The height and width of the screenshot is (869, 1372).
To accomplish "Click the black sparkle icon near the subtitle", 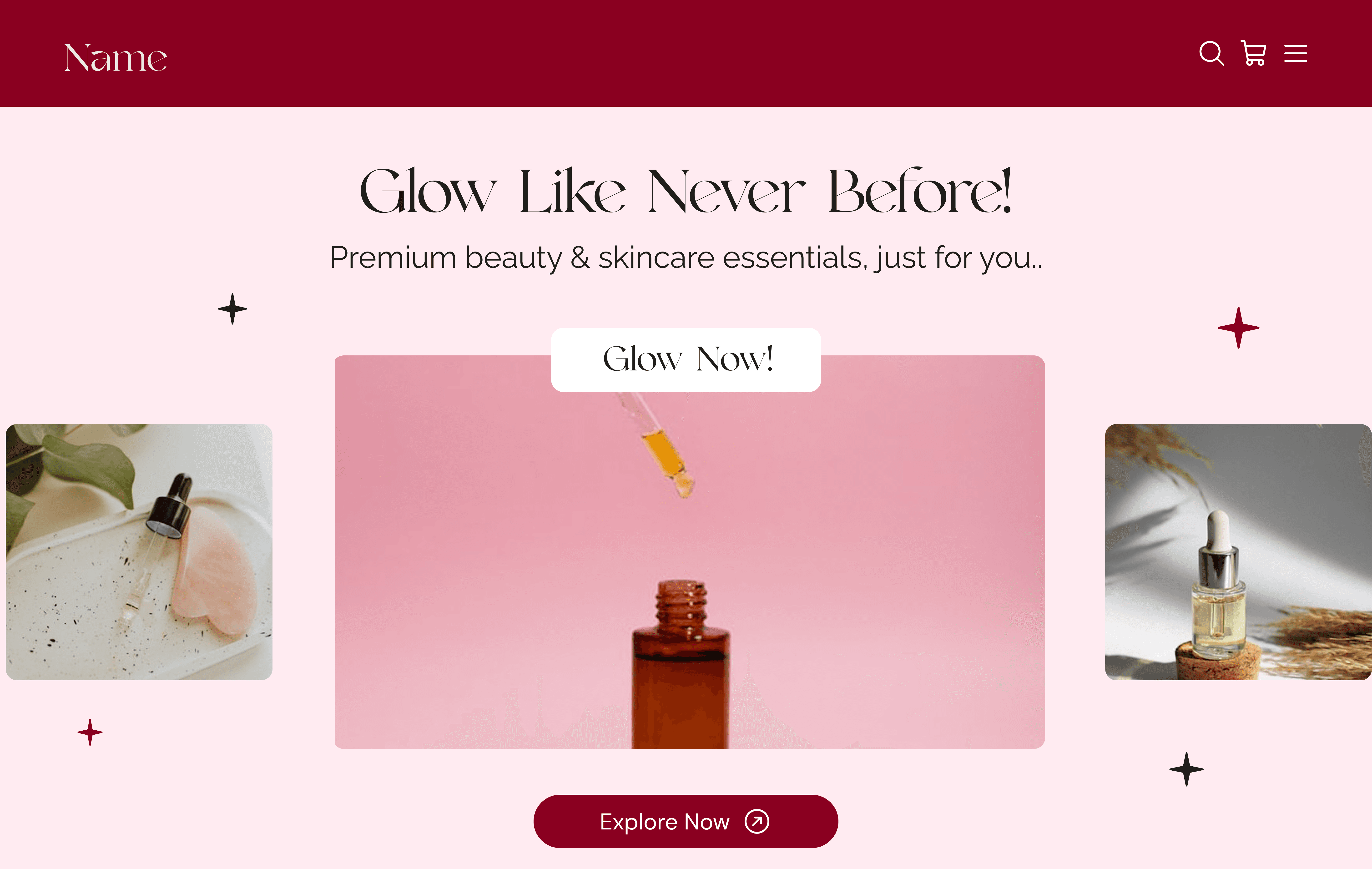I will [232, 309].
